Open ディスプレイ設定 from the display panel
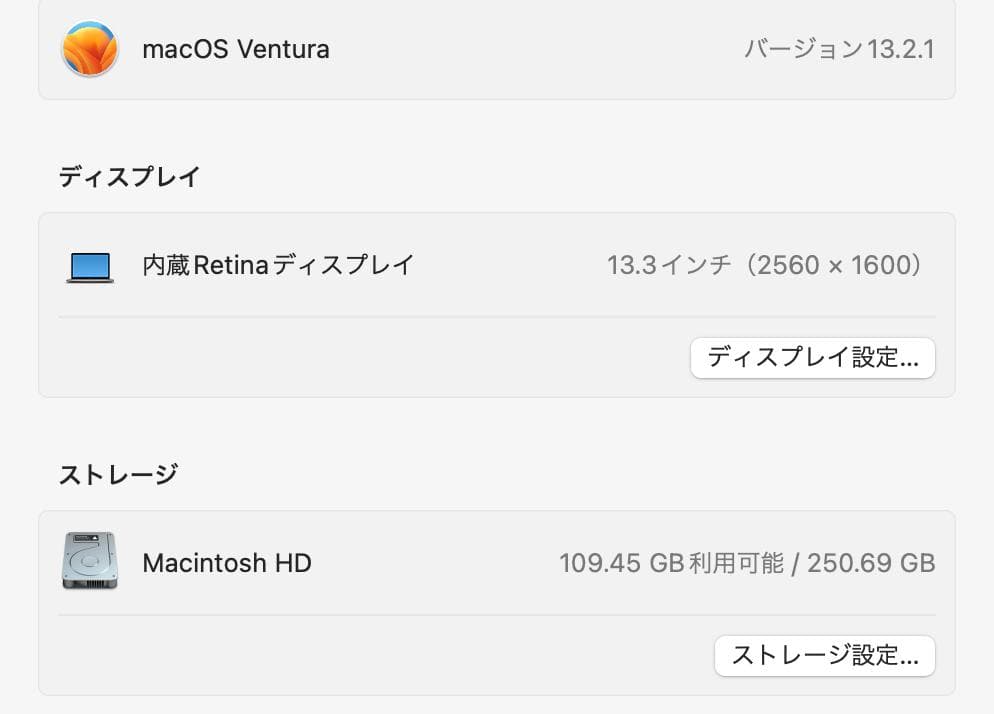Viewport: 994px width, 714px height. [812, 357]
